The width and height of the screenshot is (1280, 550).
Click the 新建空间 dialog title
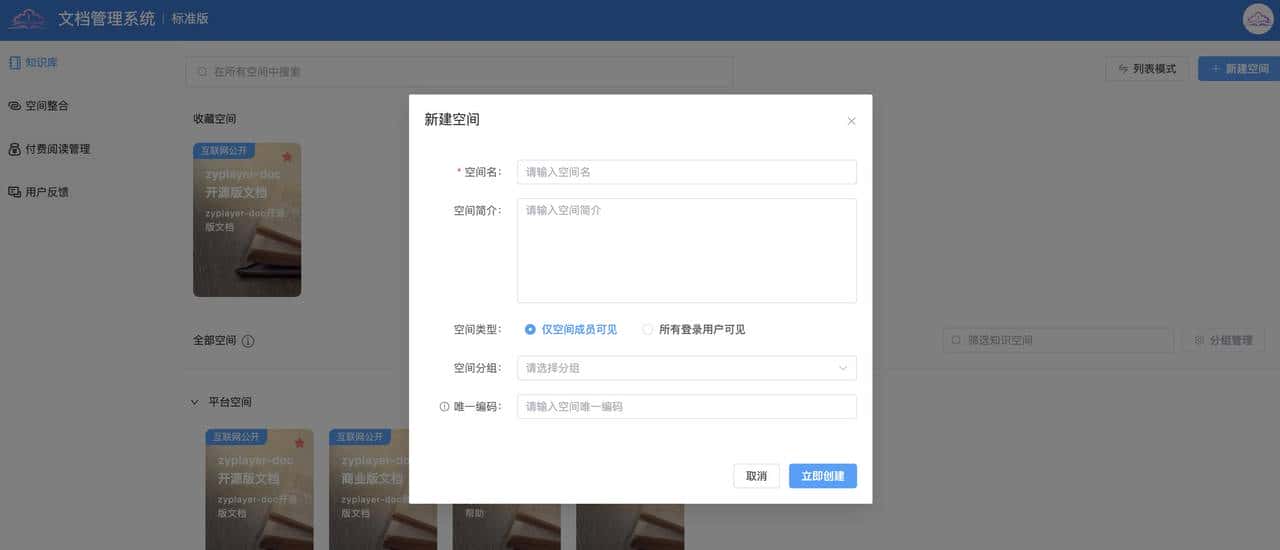[452, 119]
